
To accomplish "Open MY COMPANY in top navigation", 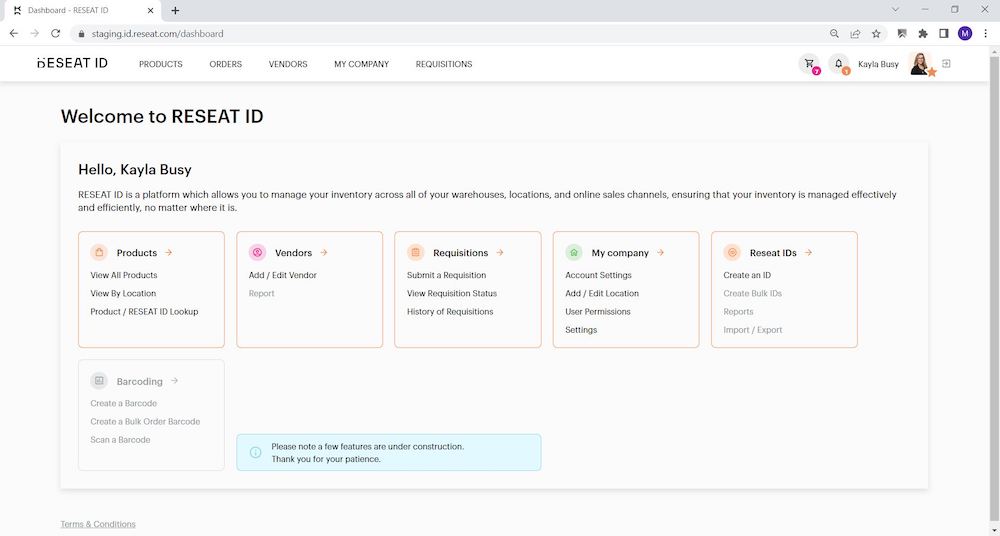I will 362,64.
